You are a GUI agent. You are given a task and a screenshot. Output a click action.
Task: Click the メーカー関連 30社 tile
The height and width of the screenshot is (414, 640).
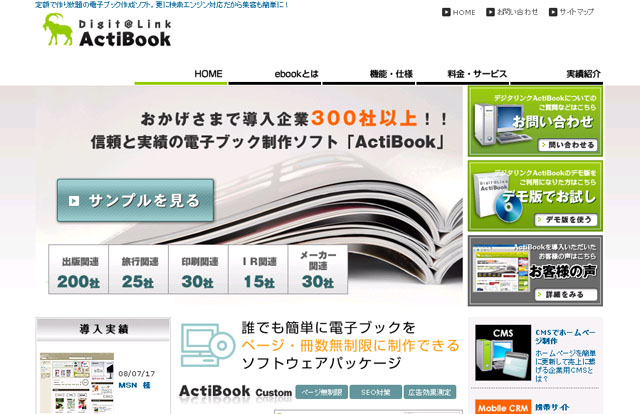[x=318, y=269]
